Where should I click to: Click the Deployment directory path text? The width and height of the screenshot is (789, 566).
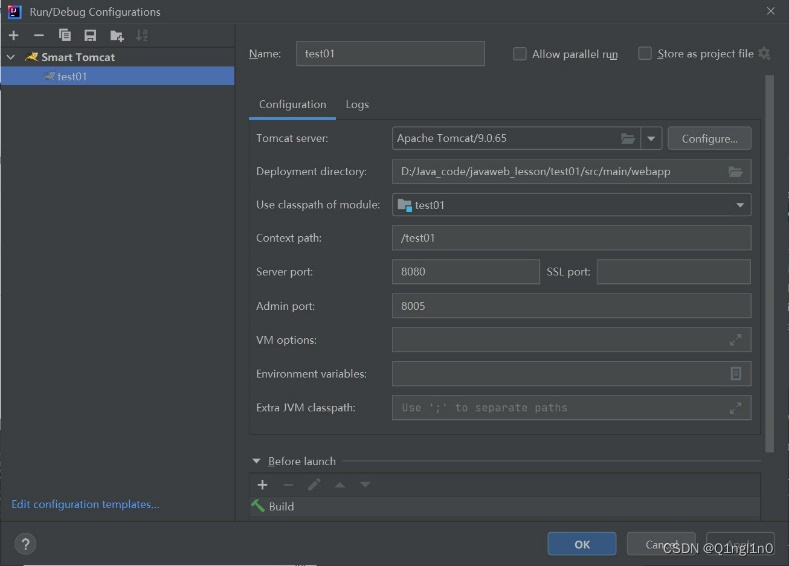(535, 172)
